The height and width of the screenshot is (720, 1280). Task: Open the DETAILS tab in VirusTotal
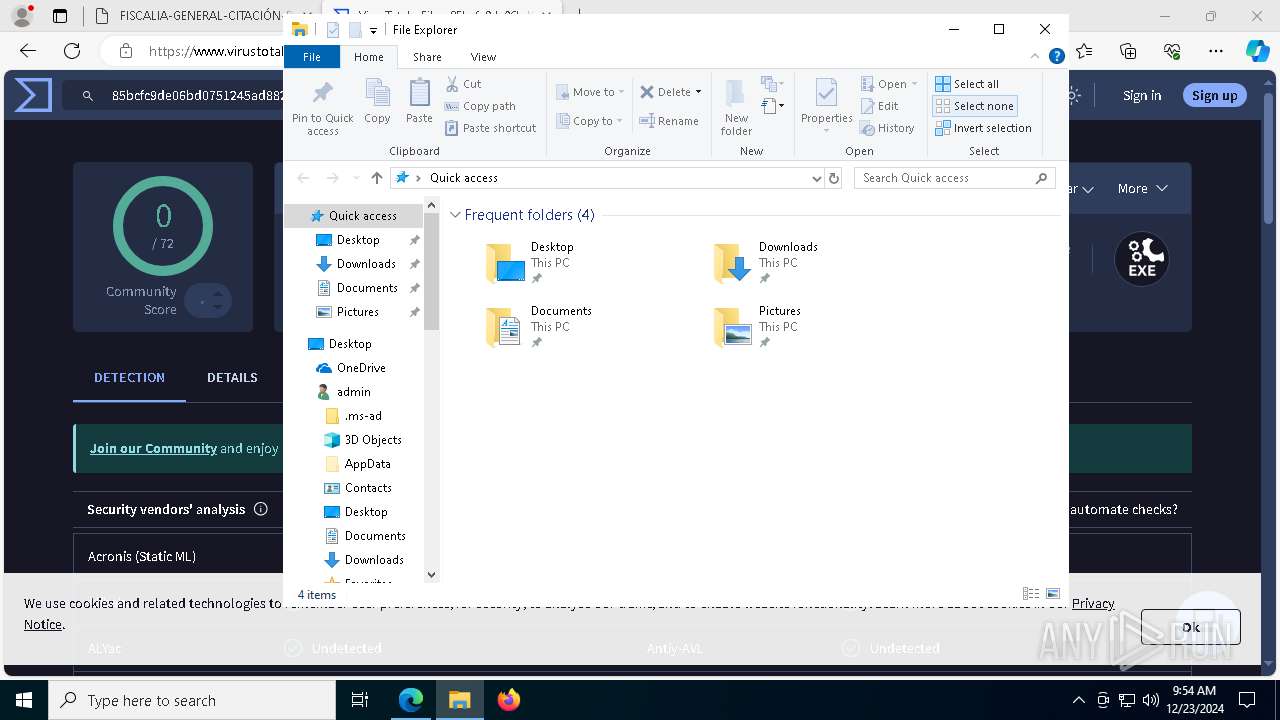click(232, 378)
